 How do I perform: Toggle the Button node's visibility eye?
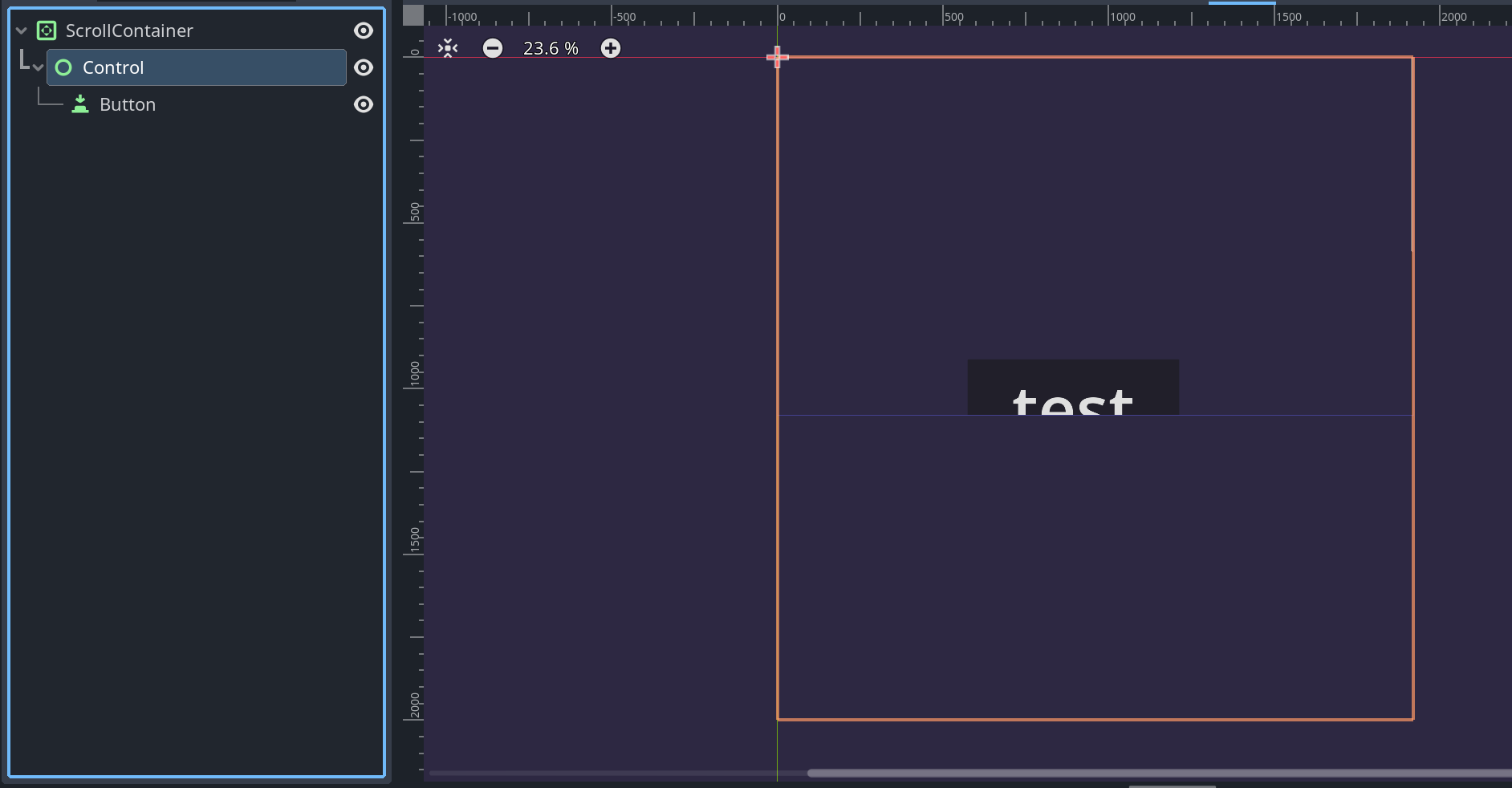point(363,104)
